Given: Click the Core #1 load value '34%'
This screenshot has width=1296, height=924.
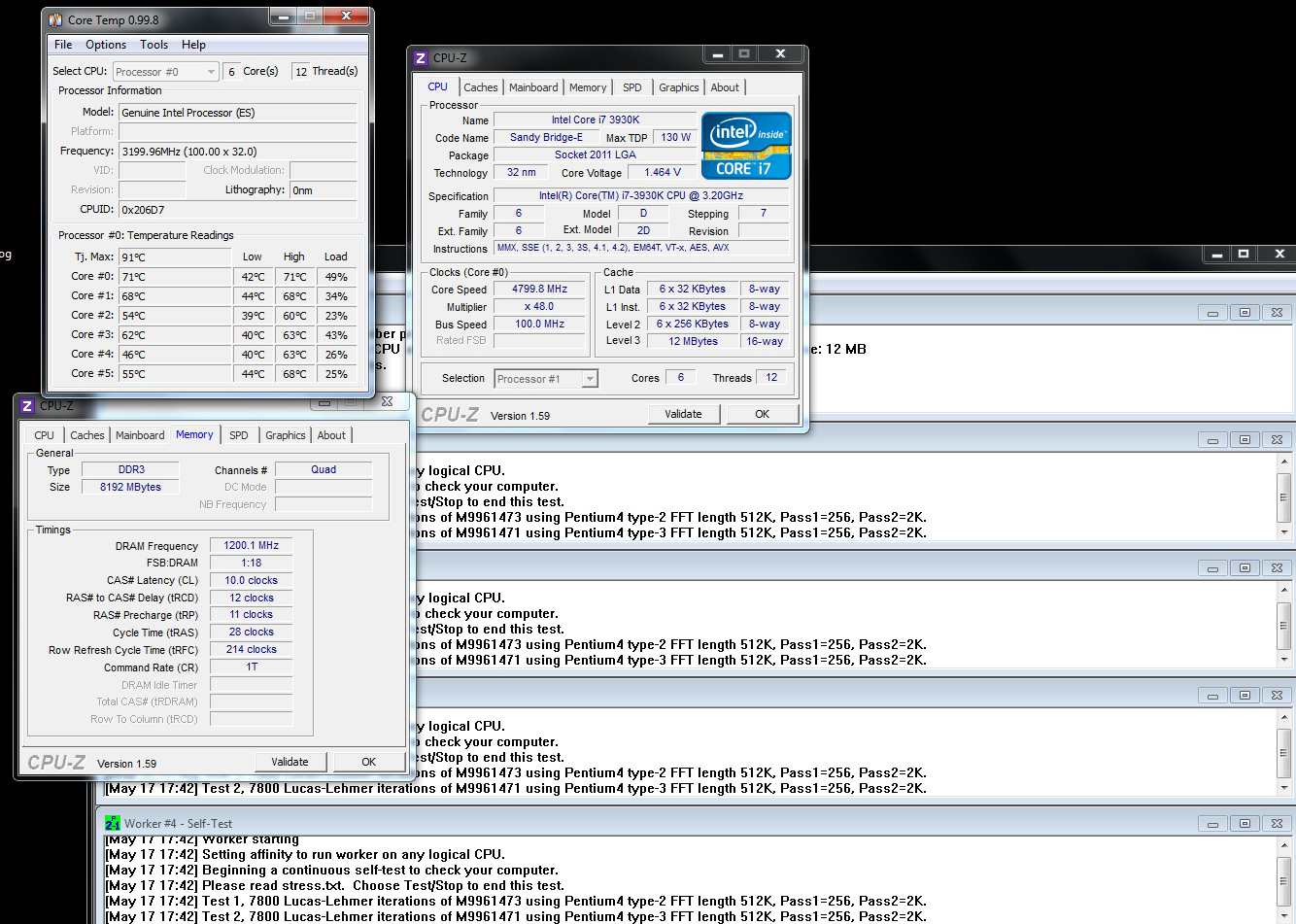Looking at the screenshot, I should pyautogui.click(x=336, y=296).
